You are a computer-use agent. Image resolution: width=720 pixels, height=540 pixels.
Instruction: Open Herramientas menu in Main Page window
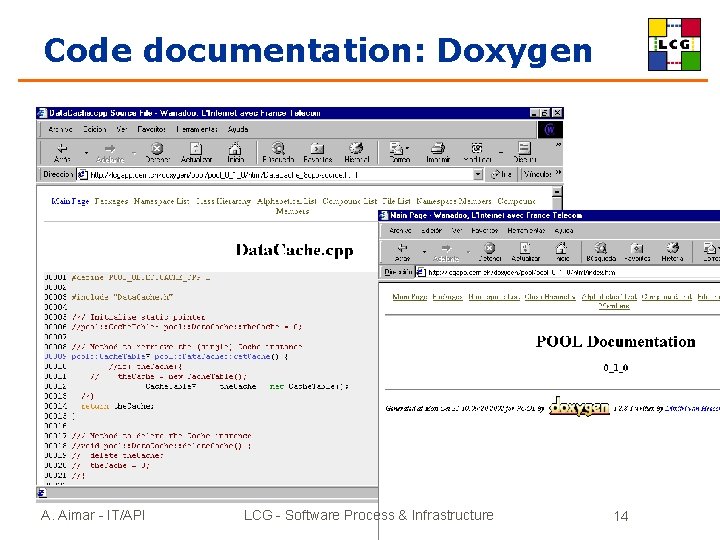[x=526, y=231]
